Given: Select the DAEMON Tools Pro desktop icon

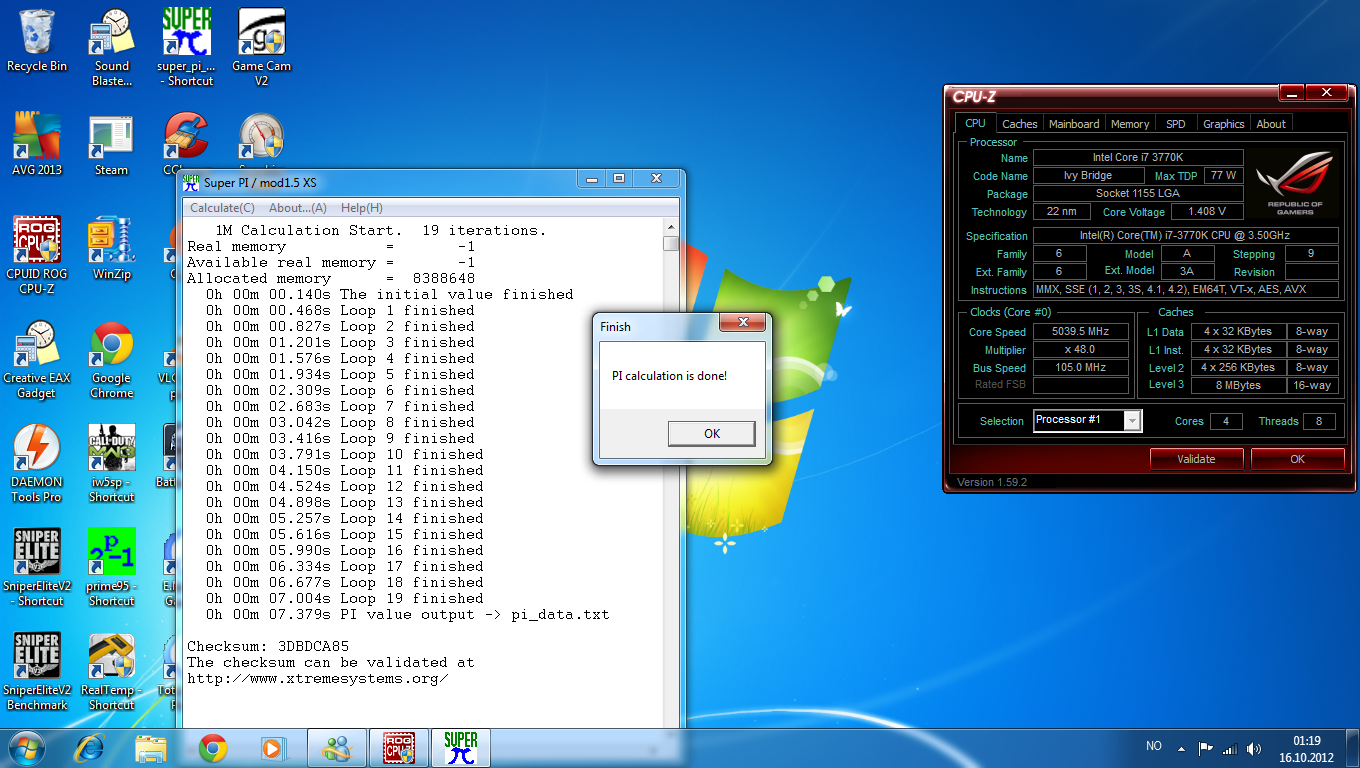Looking at the screenshot, I should [37, 464].
